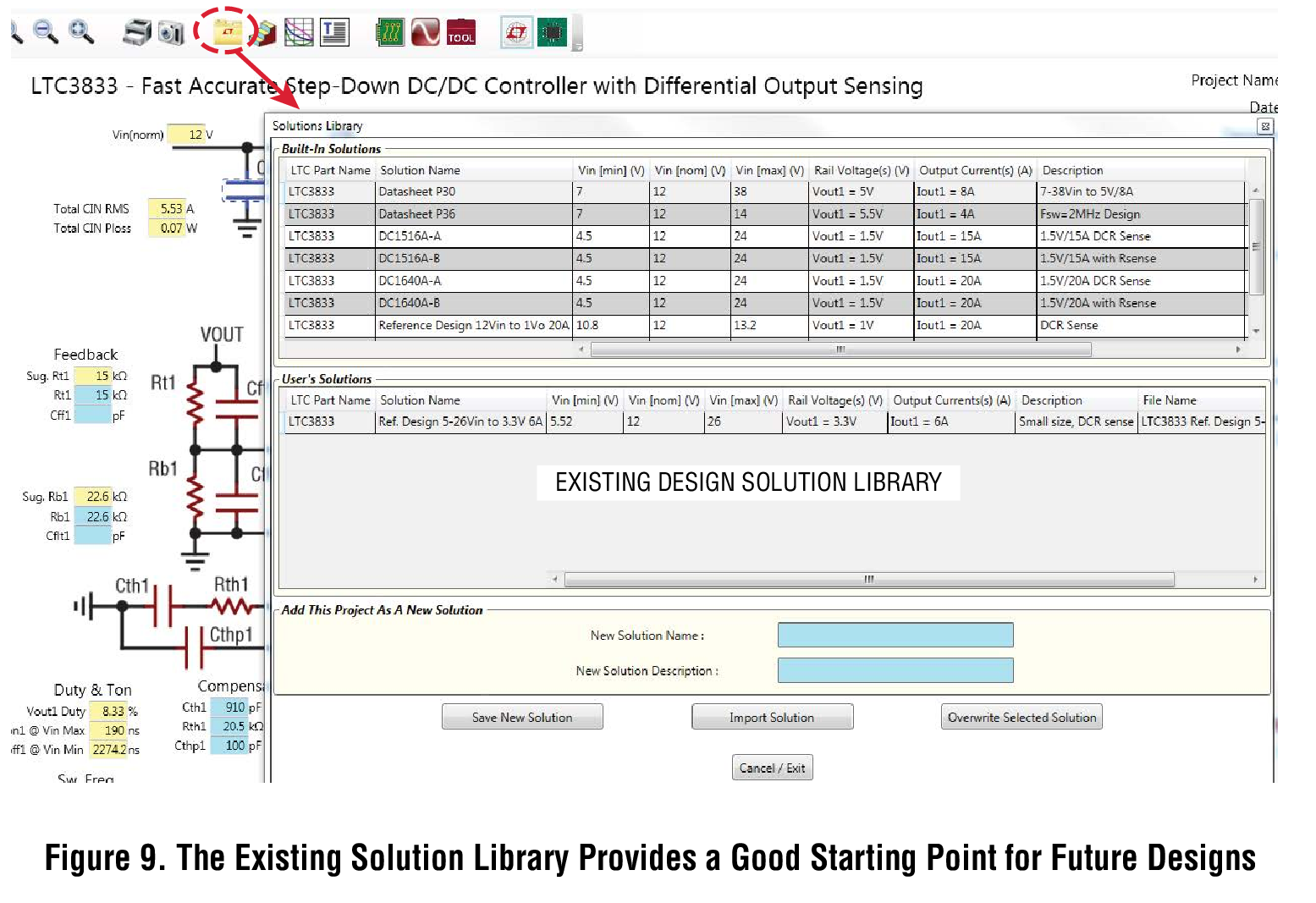
Task: Click Overwrite Selected Solution button
Action: pos(1021,717)
